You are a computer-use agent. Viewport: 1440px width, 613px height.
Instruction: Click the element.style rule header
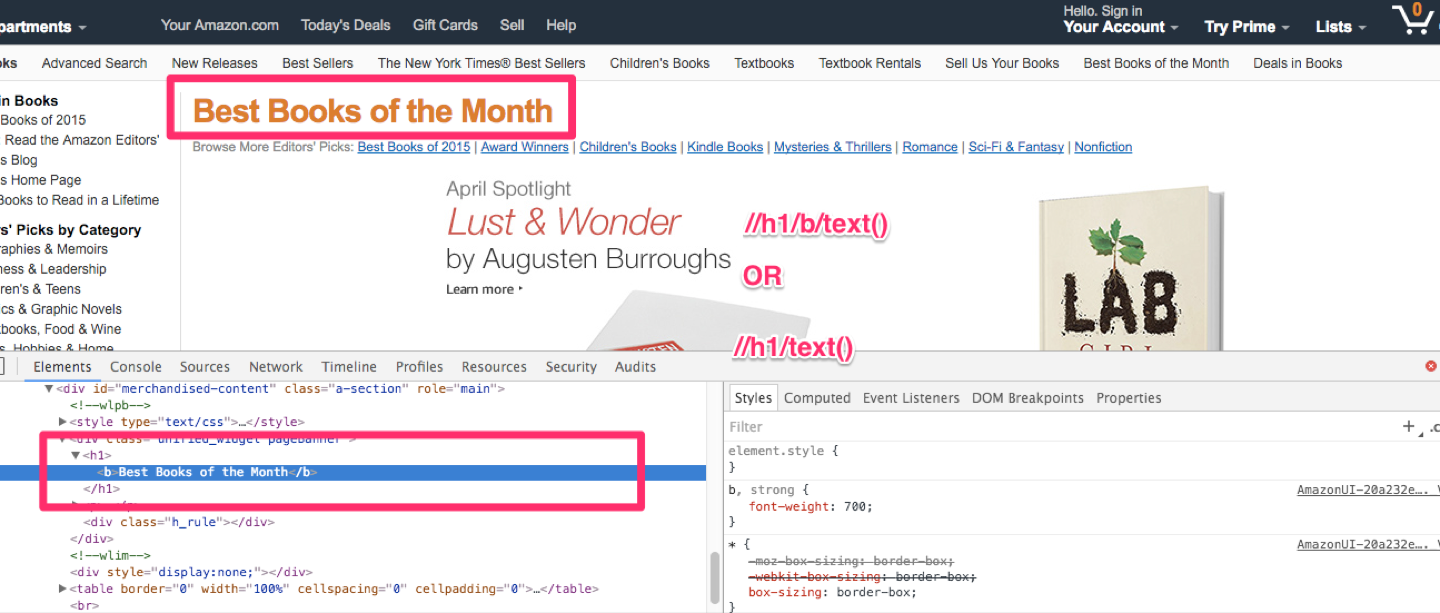point(783,451)
